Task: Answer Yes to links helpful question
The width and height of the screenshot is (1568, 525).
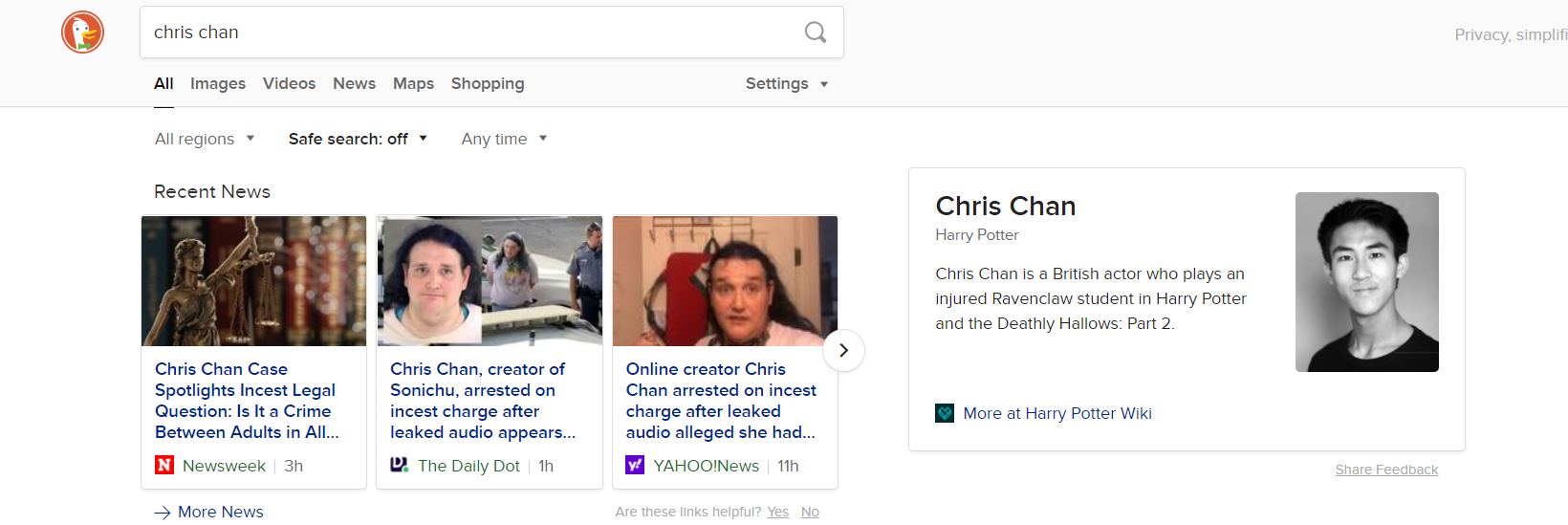Action: click(778, 512)
